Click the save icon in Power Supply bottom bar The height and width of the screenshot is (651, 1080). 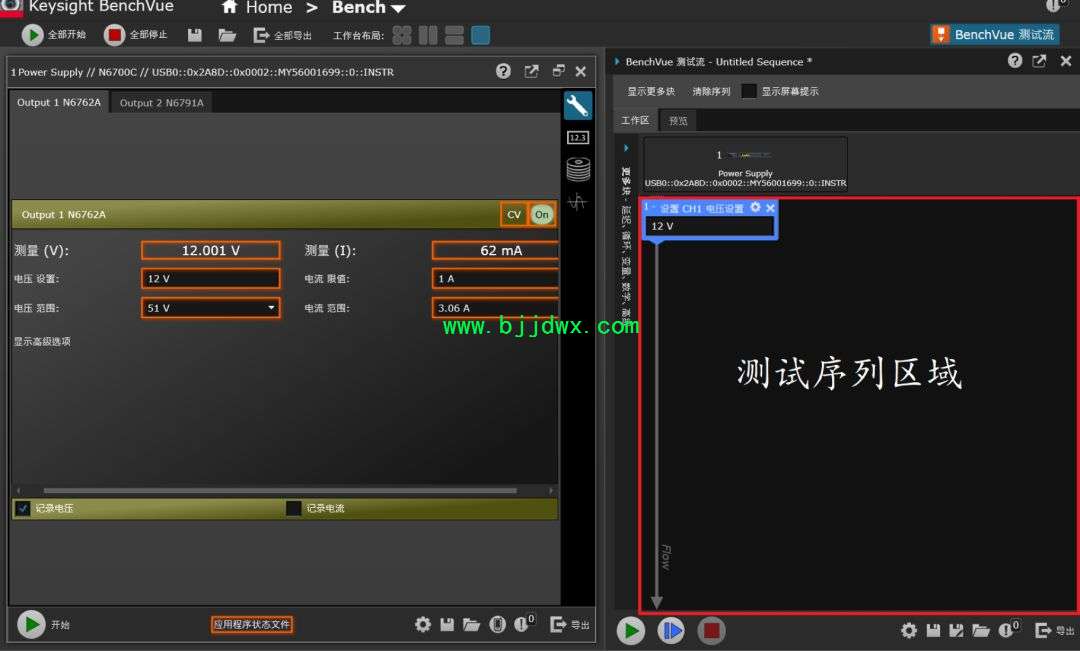click(448, 624)
